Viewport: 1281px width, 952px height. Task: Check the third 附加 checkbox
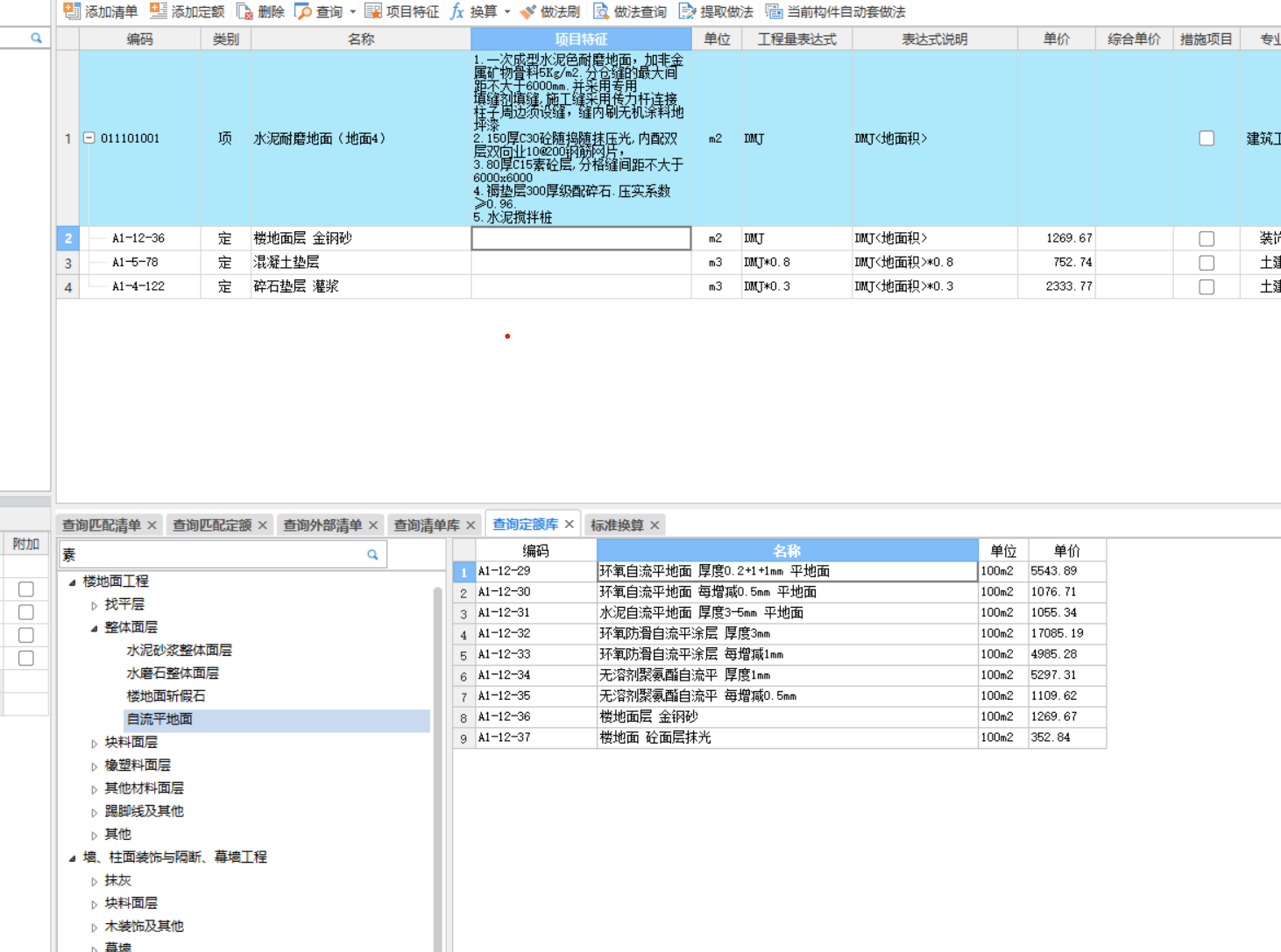coord(26,635)
